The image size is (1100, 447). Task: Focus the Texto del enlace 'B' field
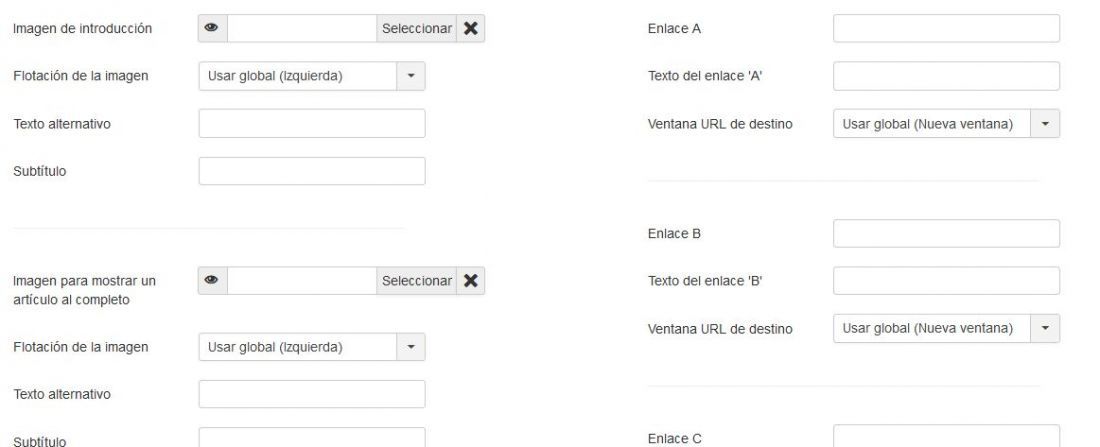click(946, 281)
